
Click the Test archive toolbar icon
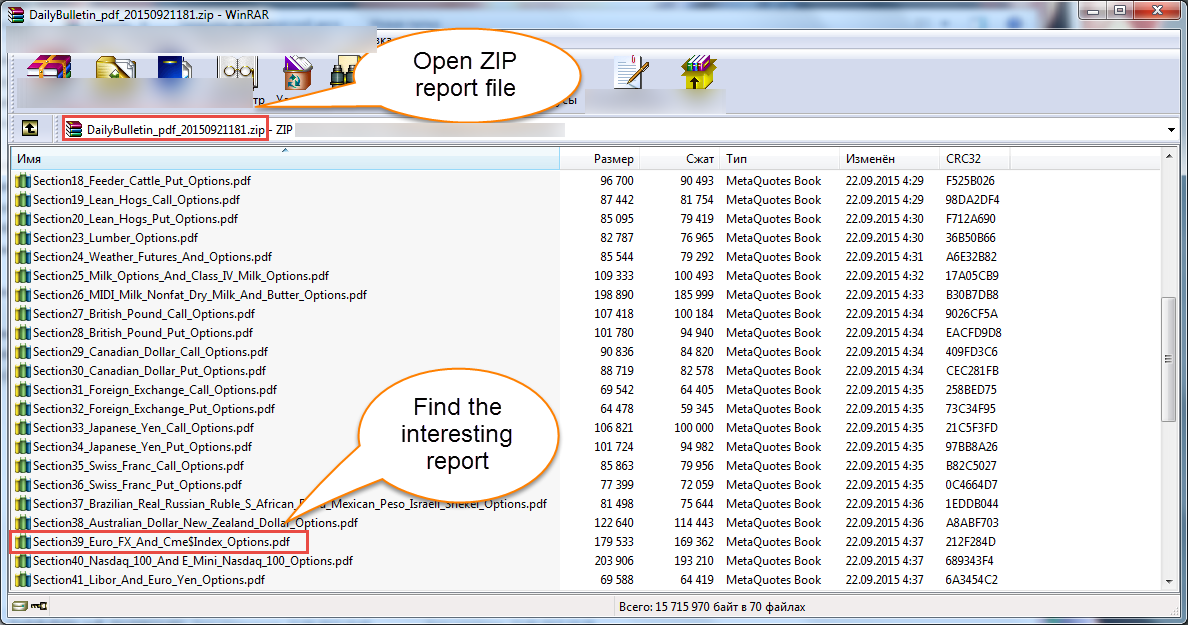pyautogui.click(x=174, y=68)
